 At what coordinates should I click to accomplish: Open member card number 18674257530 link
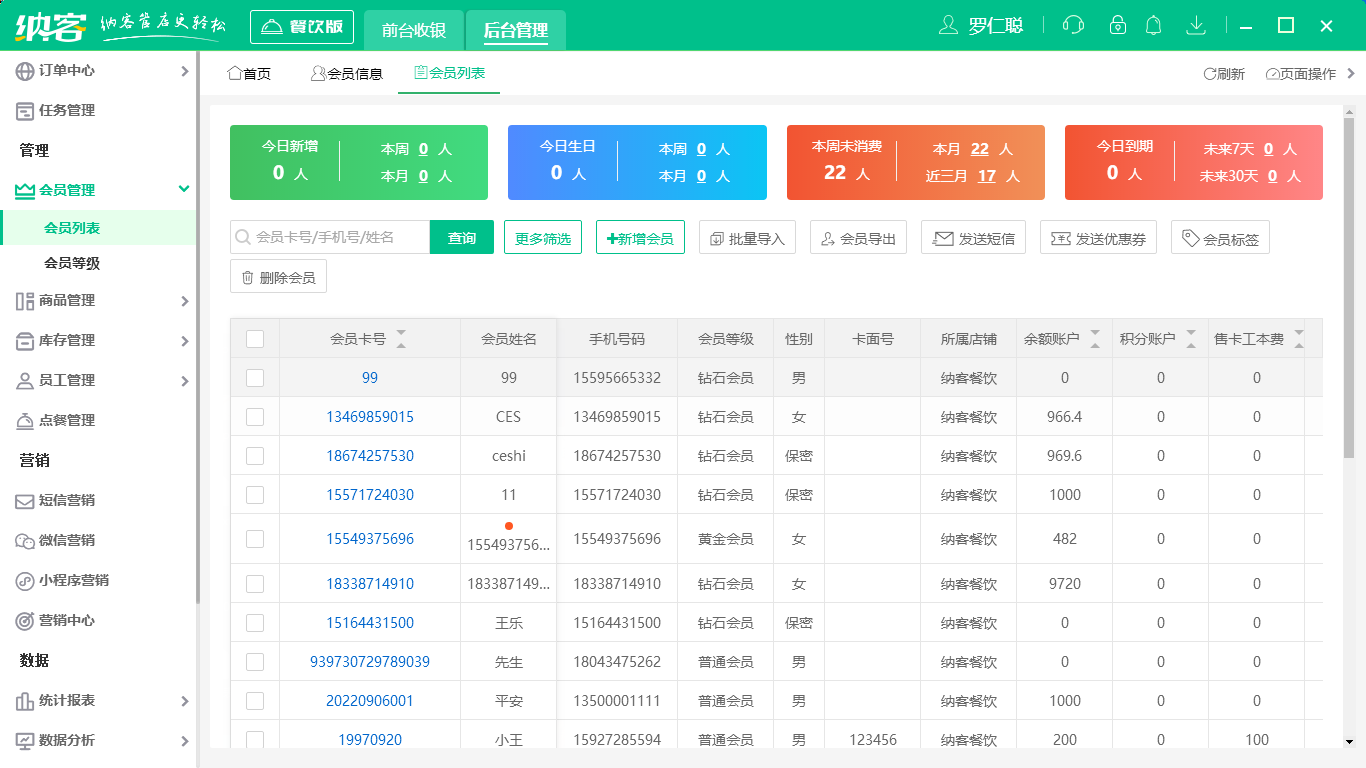click(370, 456)
